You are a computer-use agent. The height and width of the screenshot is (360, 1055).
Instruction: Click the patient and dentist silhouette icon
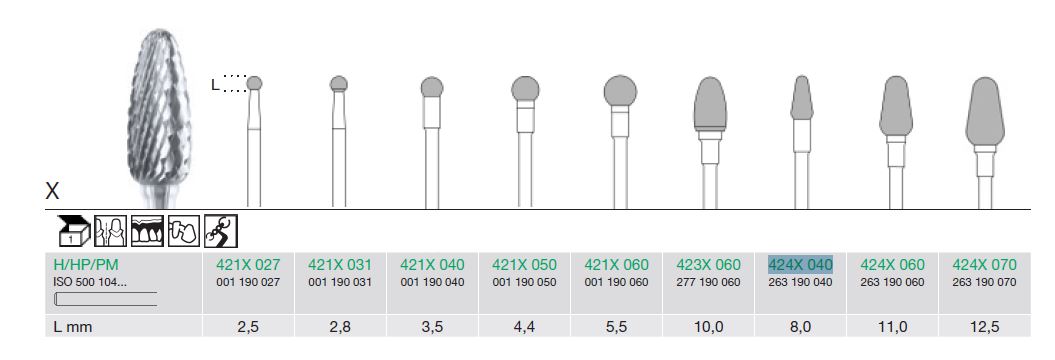(110, 231)
